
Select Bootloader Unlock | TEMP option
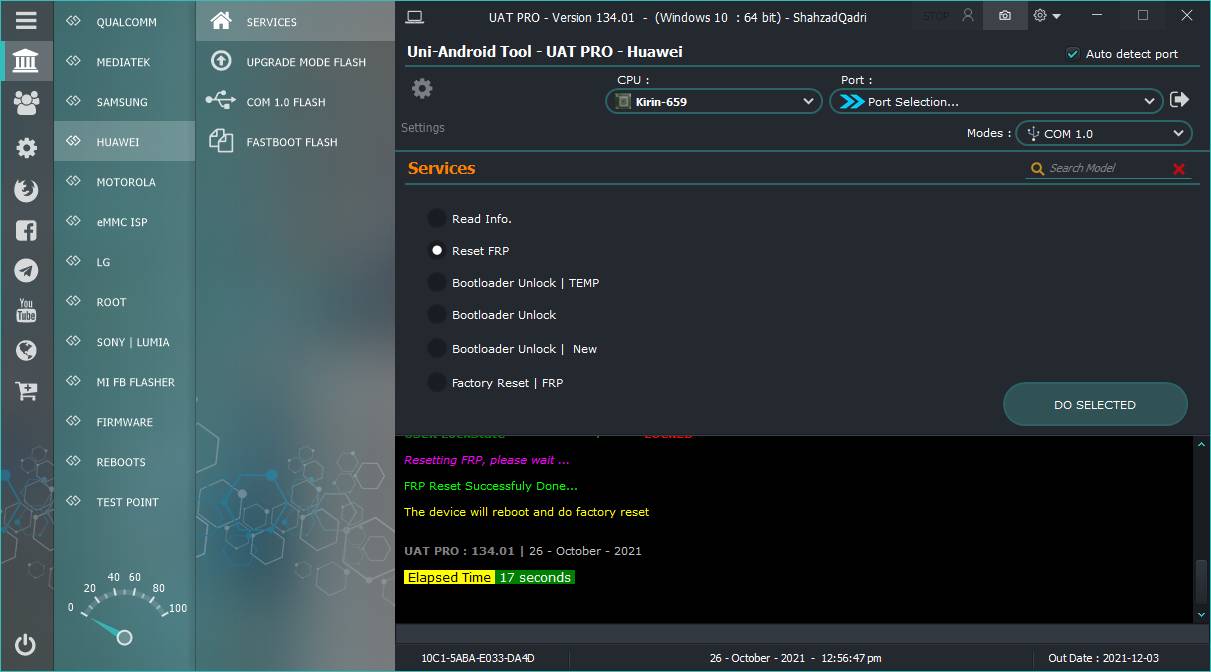[437, 282]
